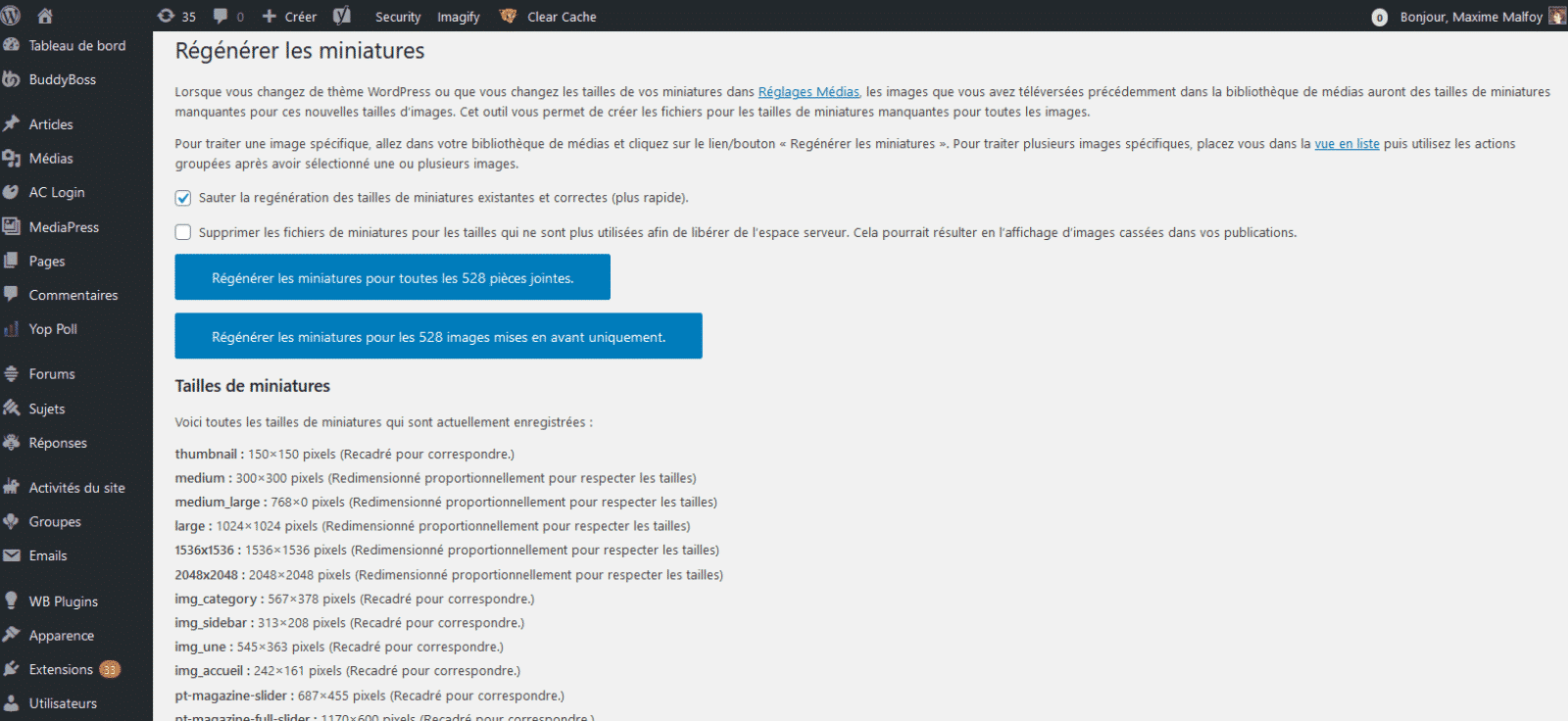The image size is (1568, 721).
Task: Click the Extensions plugin icon in sidebar
Action: click(12, 669)
